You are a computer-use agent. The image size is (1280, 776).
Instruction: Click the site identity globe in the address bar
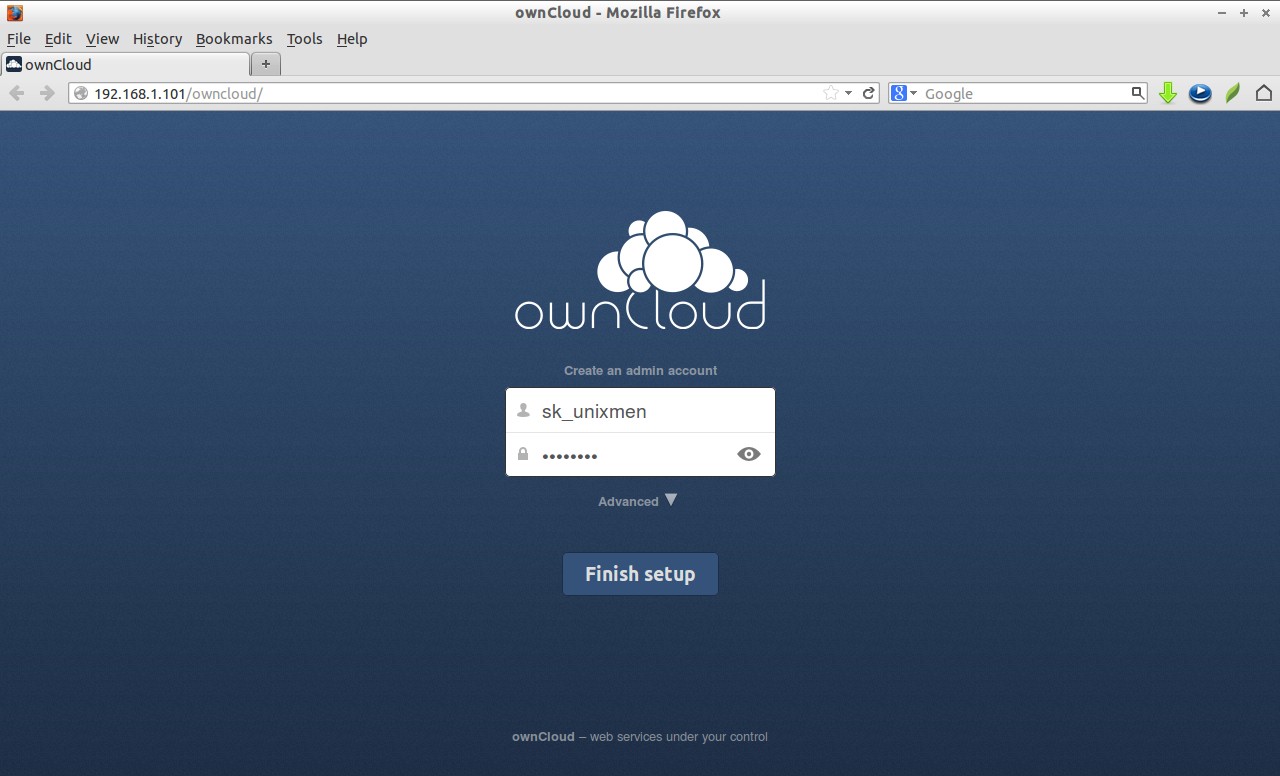click(x=79, y=93)
